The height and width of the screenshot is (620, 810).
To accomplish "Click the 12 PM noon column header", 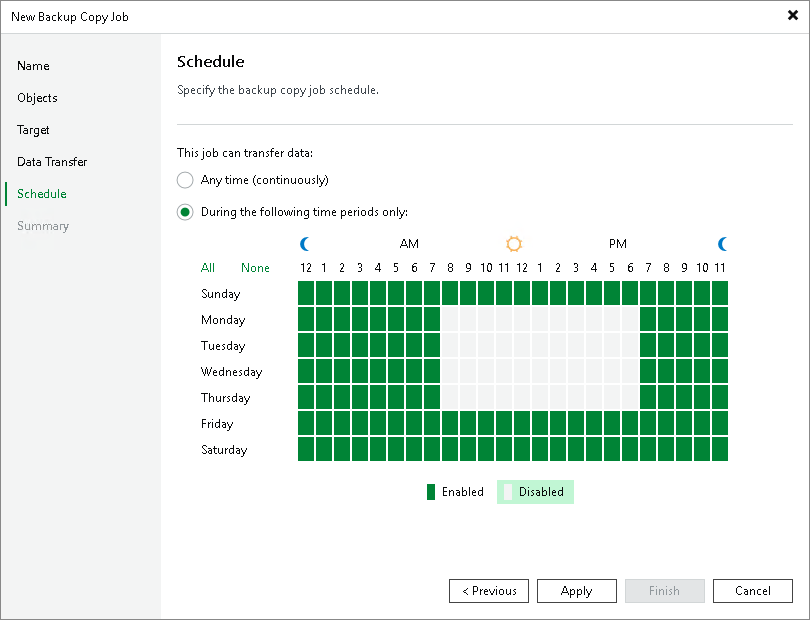I will pos(522,268).
